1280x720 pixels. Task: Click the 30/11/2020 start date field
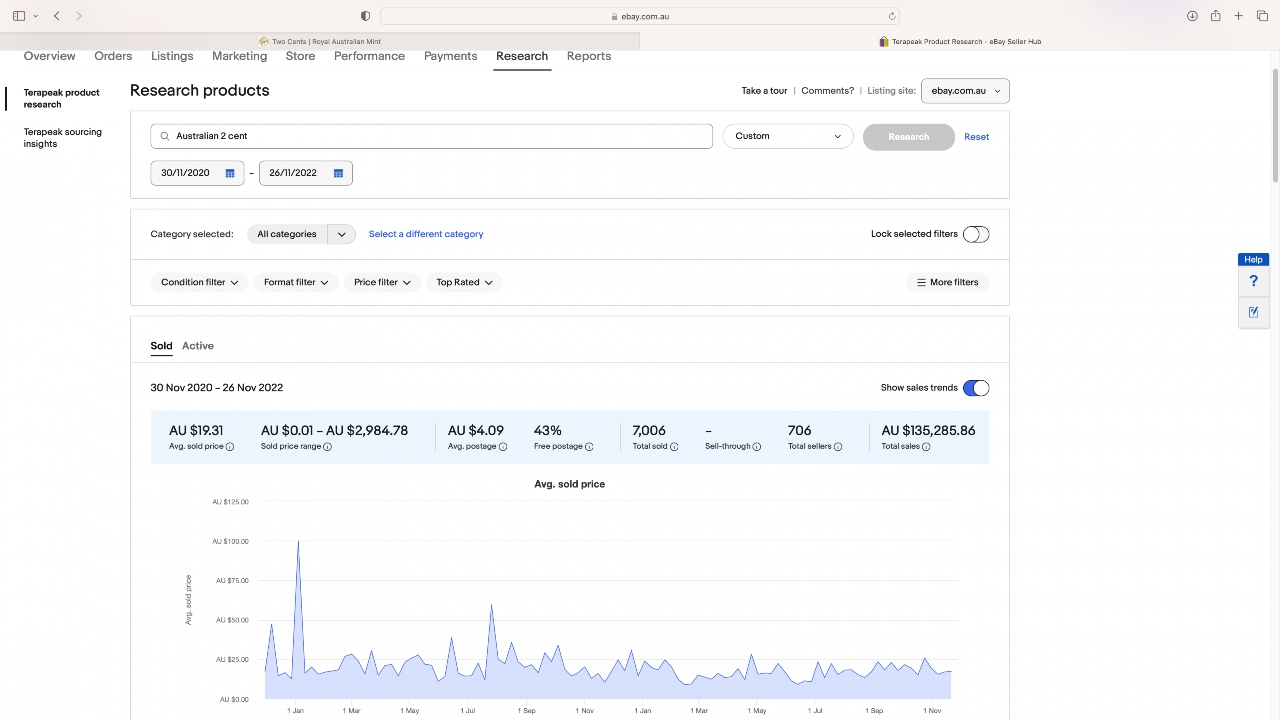point(197,173)
